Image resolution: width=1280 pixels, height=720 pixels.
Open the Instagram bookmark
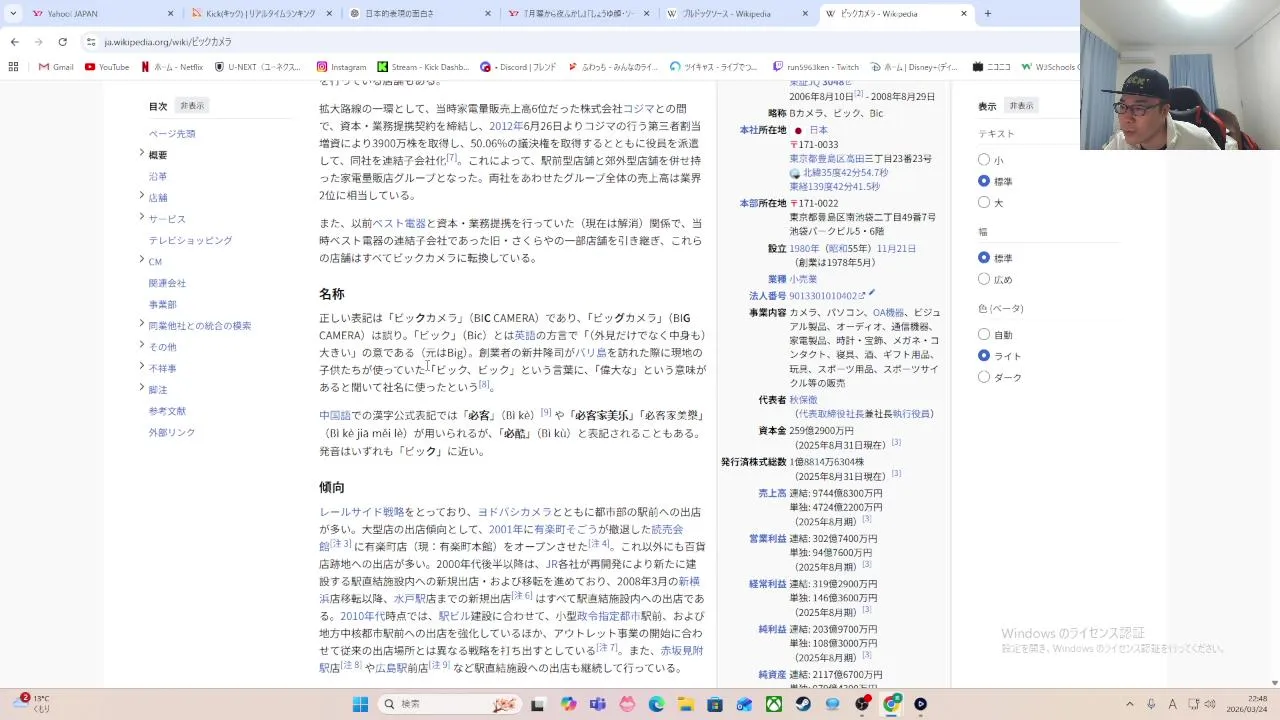(x=341, y=67)
